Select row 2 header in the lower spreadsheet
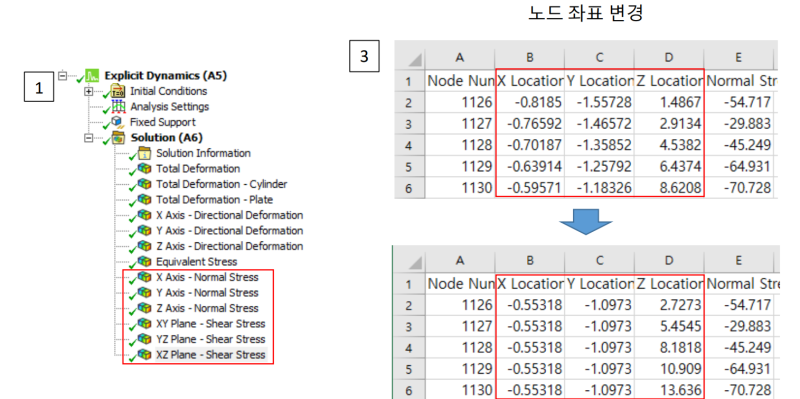The image size is (800, 399). point(410,305)
